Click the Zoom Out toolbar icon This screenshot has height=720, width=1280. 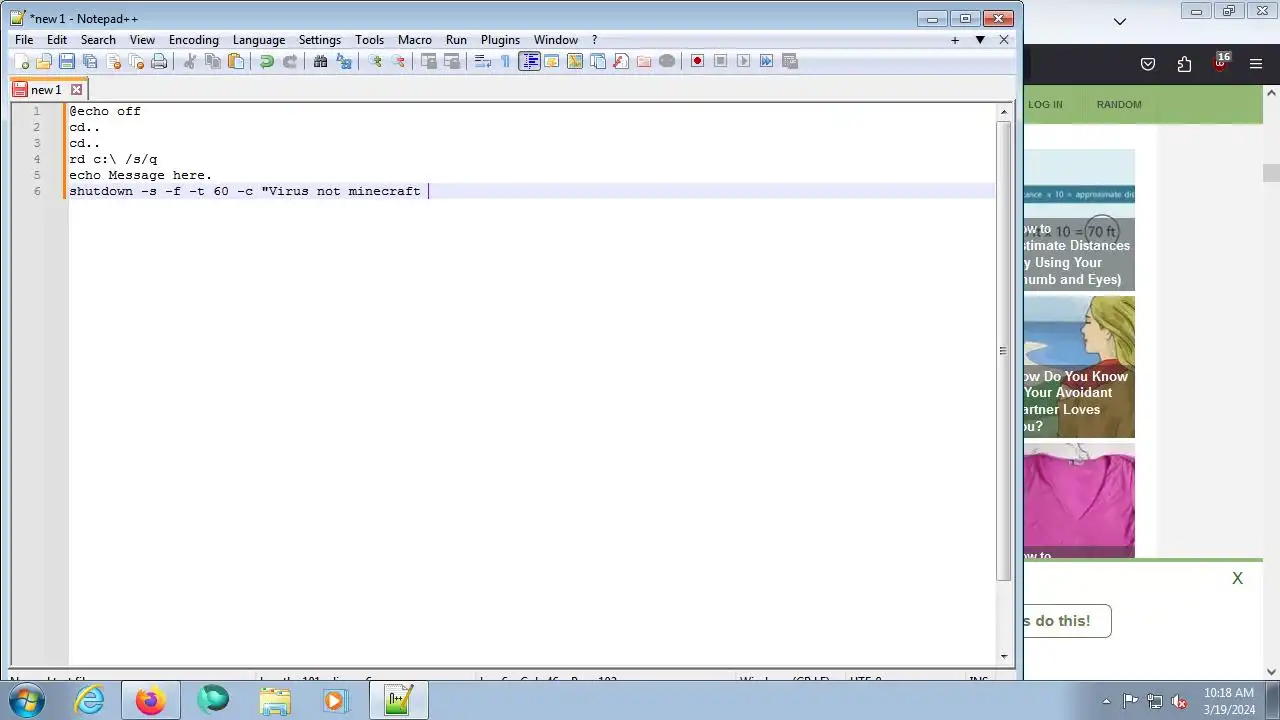pos(398,61)
